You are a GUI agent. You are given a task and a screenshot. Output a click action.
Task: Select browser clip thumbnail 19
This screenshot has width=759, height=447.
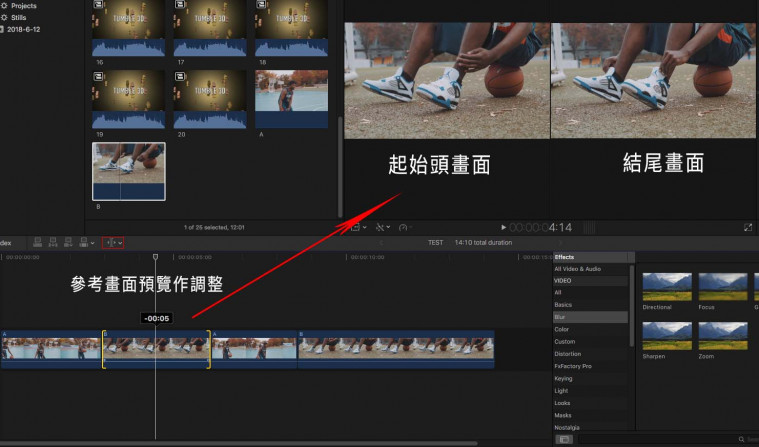(x=128, y=99)
